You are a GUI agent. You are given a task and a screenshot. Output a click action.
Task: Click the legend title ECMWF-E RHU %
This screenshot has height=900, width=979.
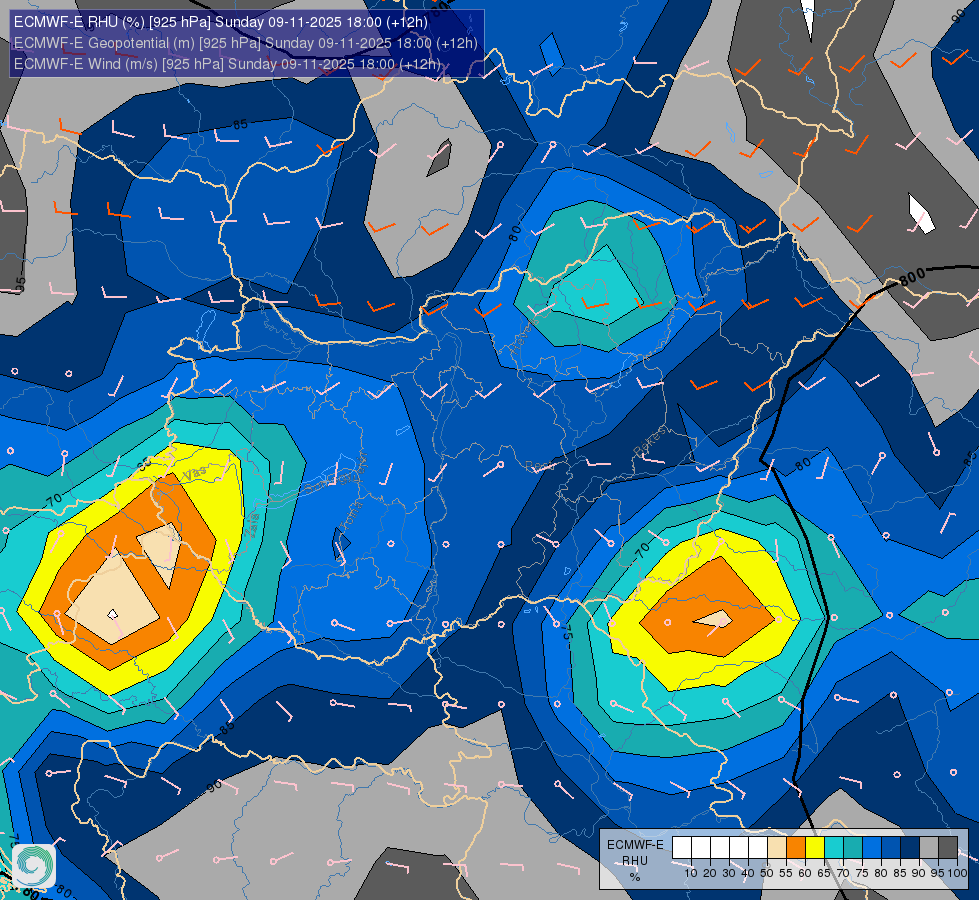pyautogui.click(x=635, y=861)
